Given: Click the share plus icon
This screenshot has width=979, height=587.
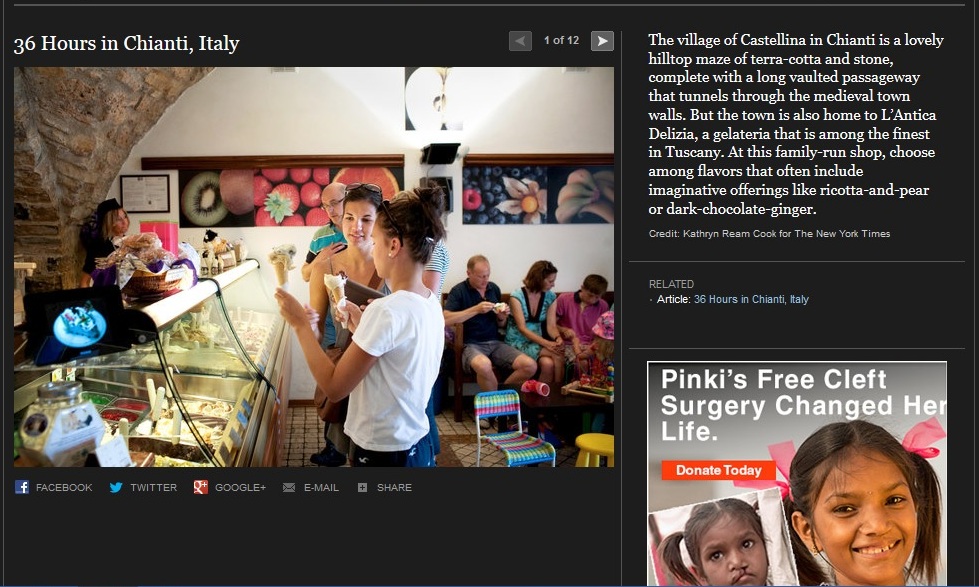Looking at the screenshot, I should pyautogui.click(x=362, y=487).
